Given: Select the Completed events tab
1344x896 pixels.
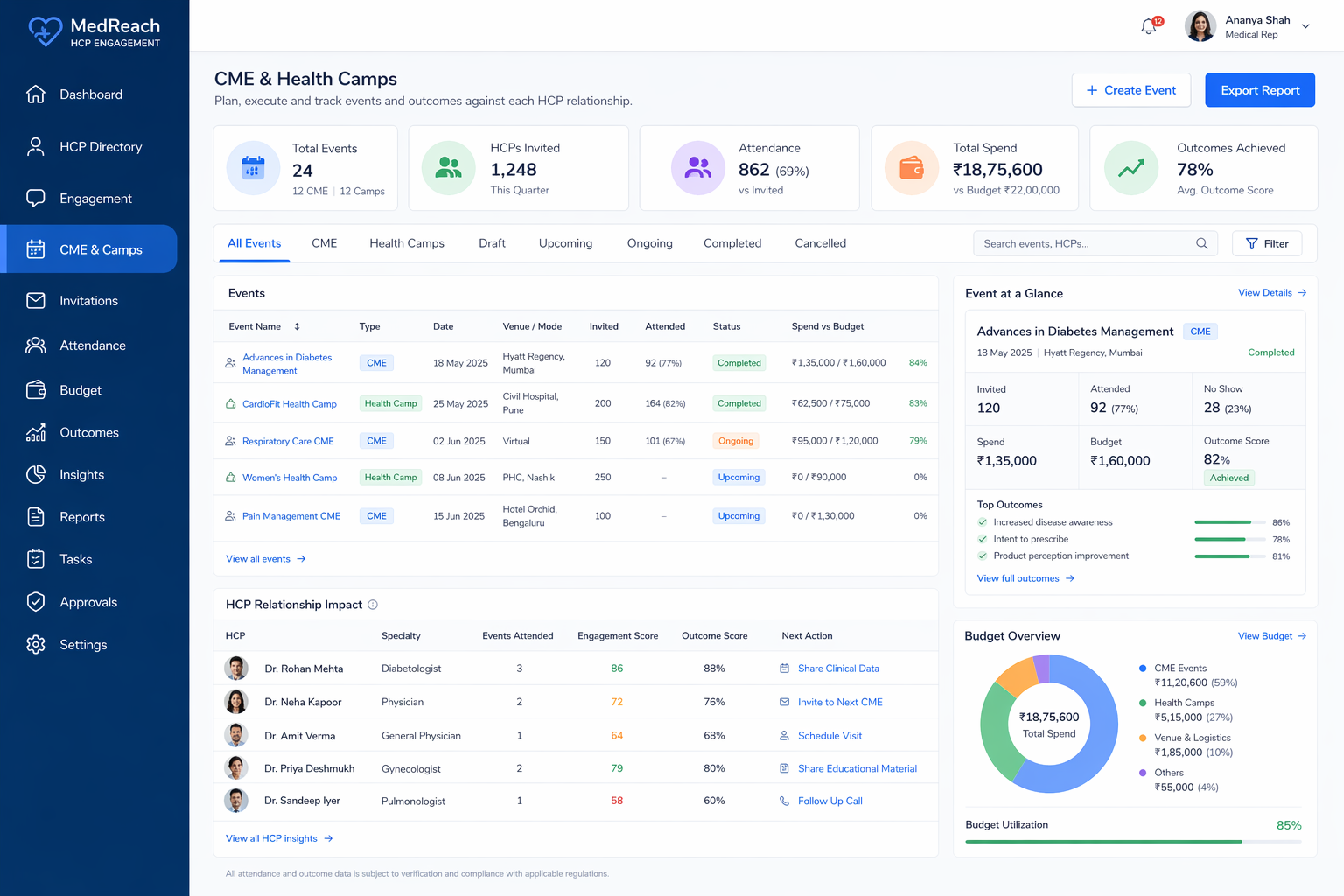Looking at the screenshot, I should (x=731, y=243).
